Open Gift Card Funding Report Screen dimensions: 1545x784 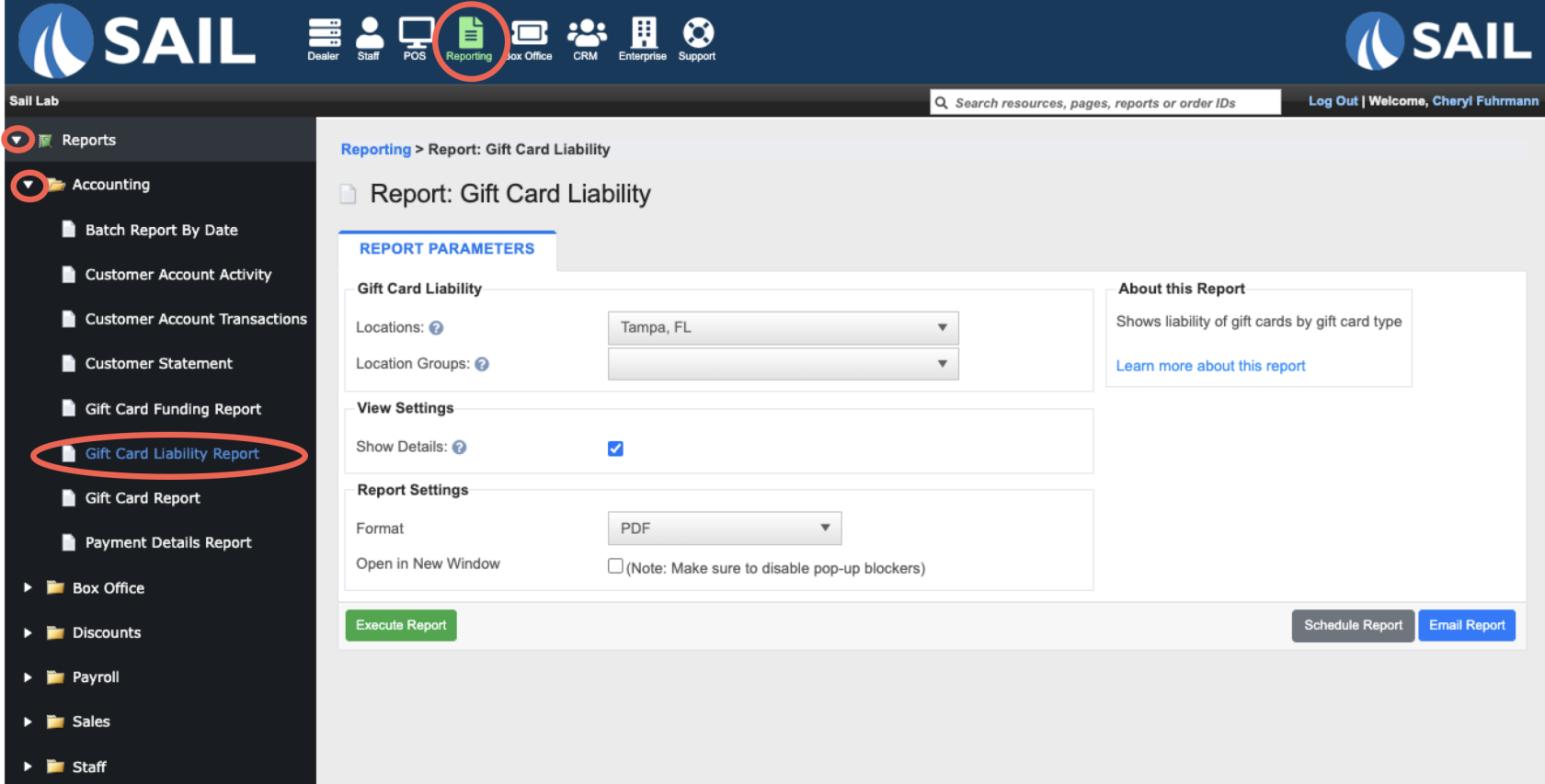click(173, 409)
